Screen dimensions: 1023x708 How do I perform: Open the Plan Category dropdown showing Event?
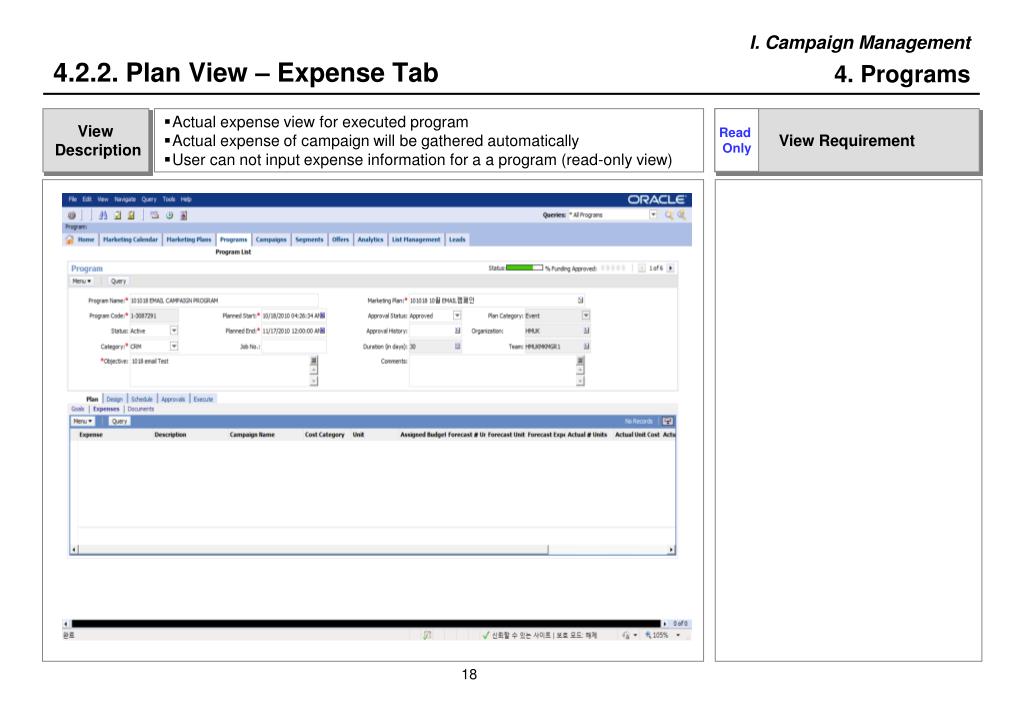coord(586,316)
